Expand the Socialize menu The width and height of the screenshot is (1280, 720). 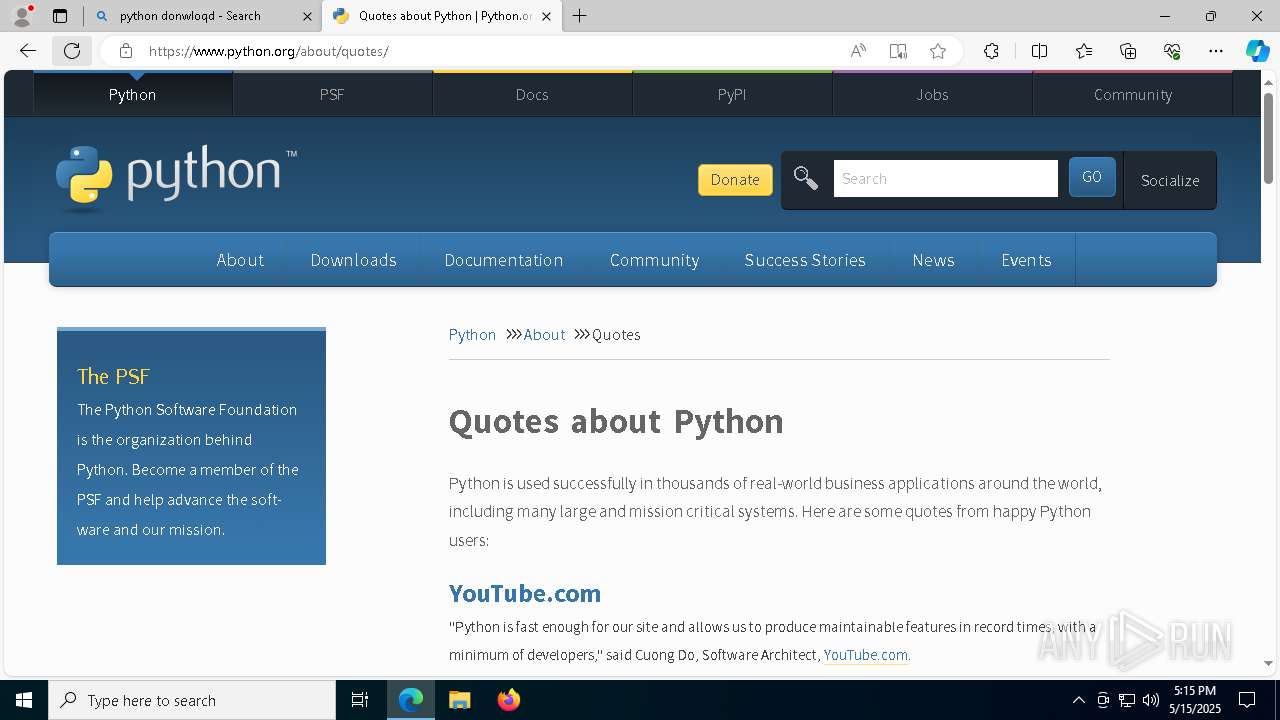1170,180
